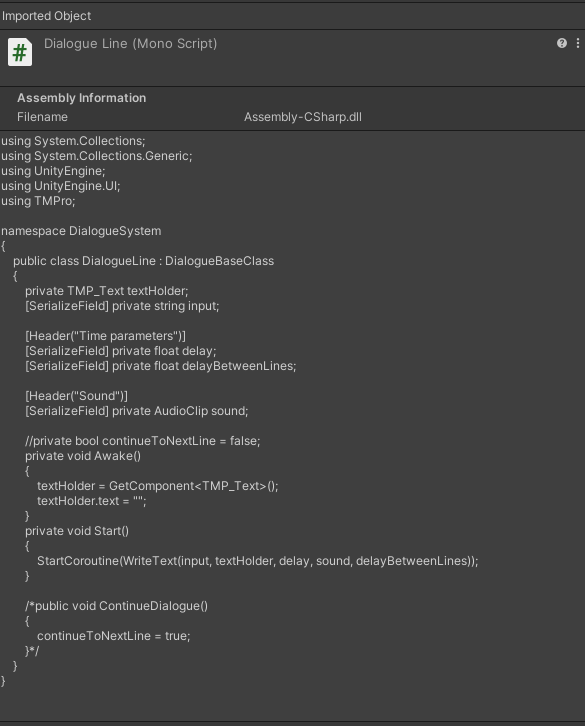Select the Assembly-CSharp.dll value
The image size is (585, 726).
(303, 117)
